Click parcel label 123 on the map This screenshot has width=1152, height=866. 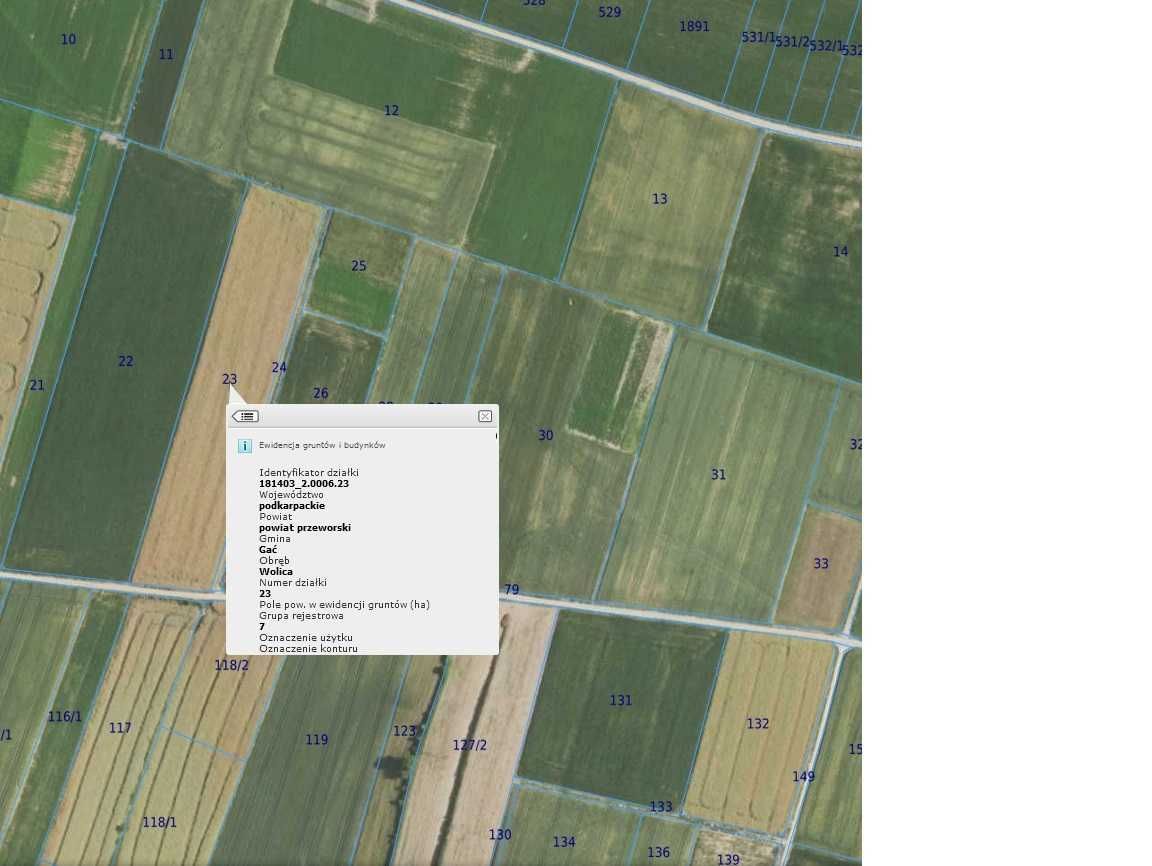coord(404,732)
